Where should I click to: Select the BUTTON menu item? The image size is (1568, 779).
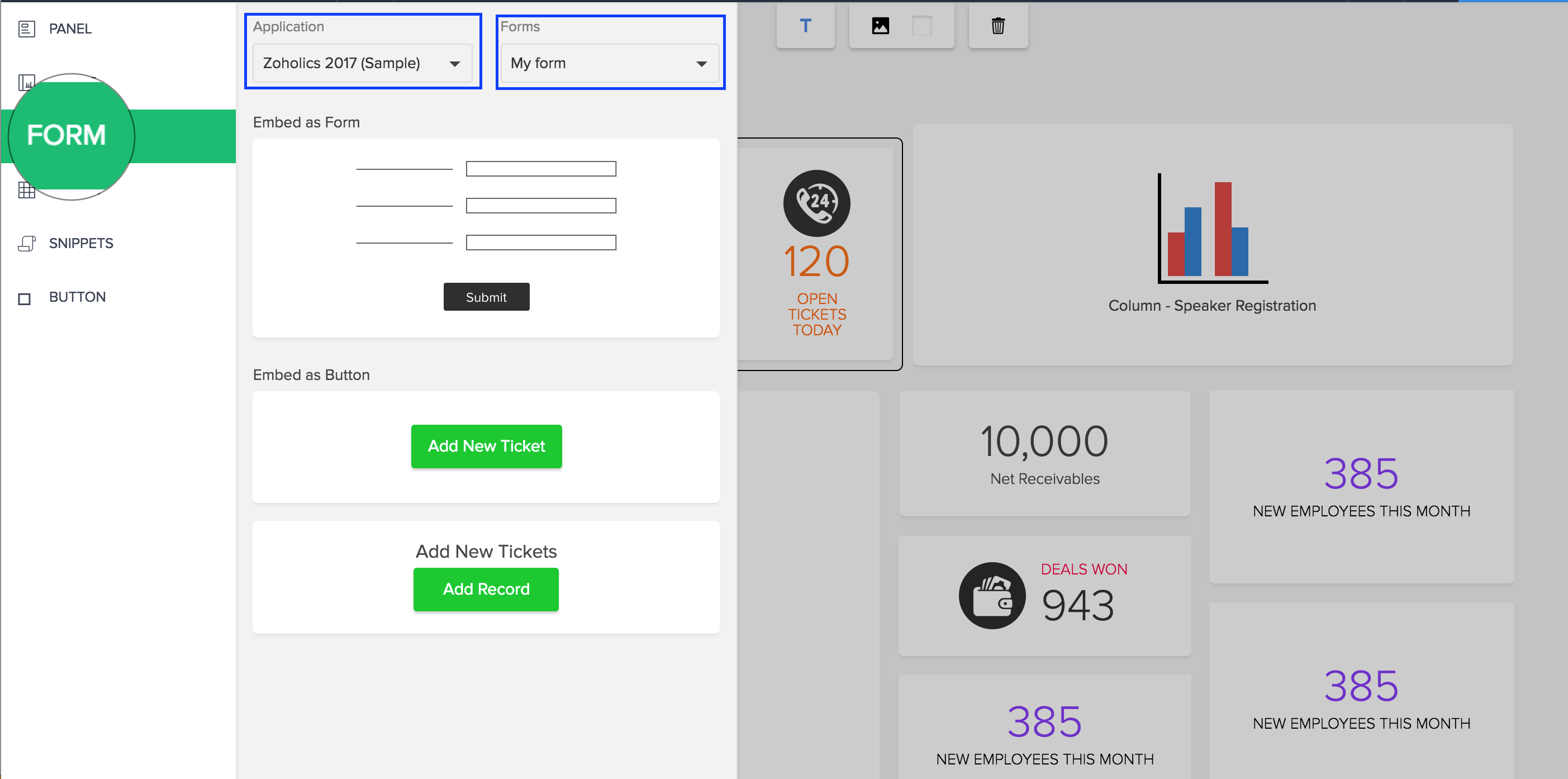coord(77,297)
